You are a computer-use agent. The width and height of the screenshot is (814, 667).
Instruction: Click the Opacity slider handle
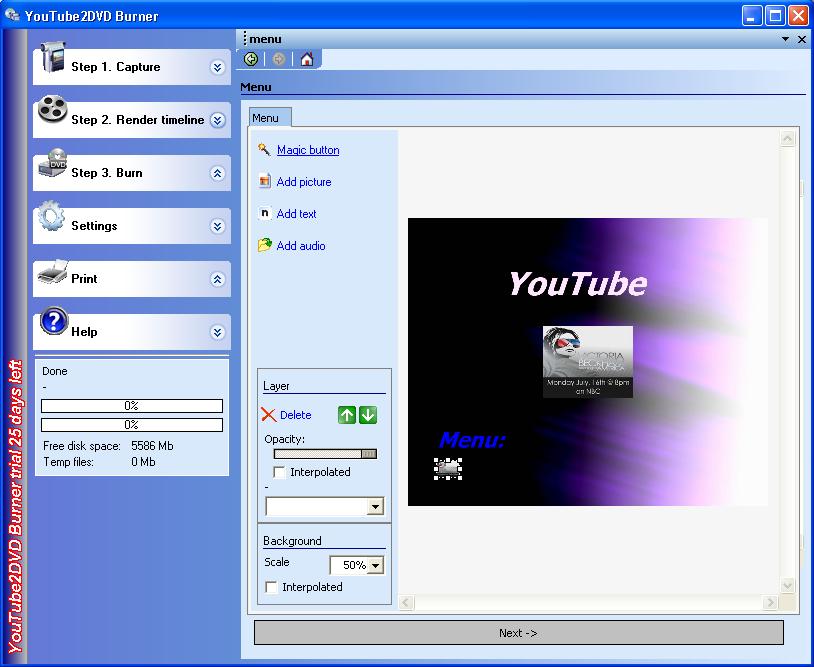[369, 454]
